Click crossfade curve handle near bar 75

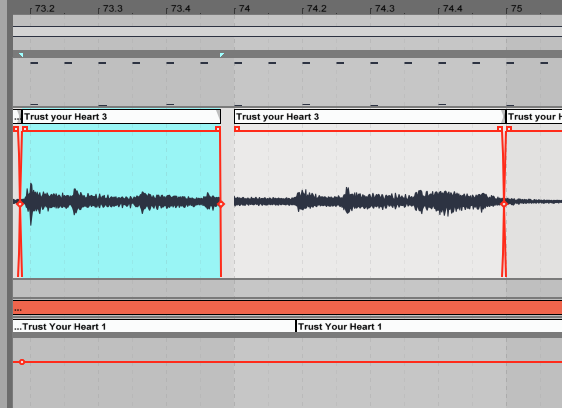pos(504,204)
